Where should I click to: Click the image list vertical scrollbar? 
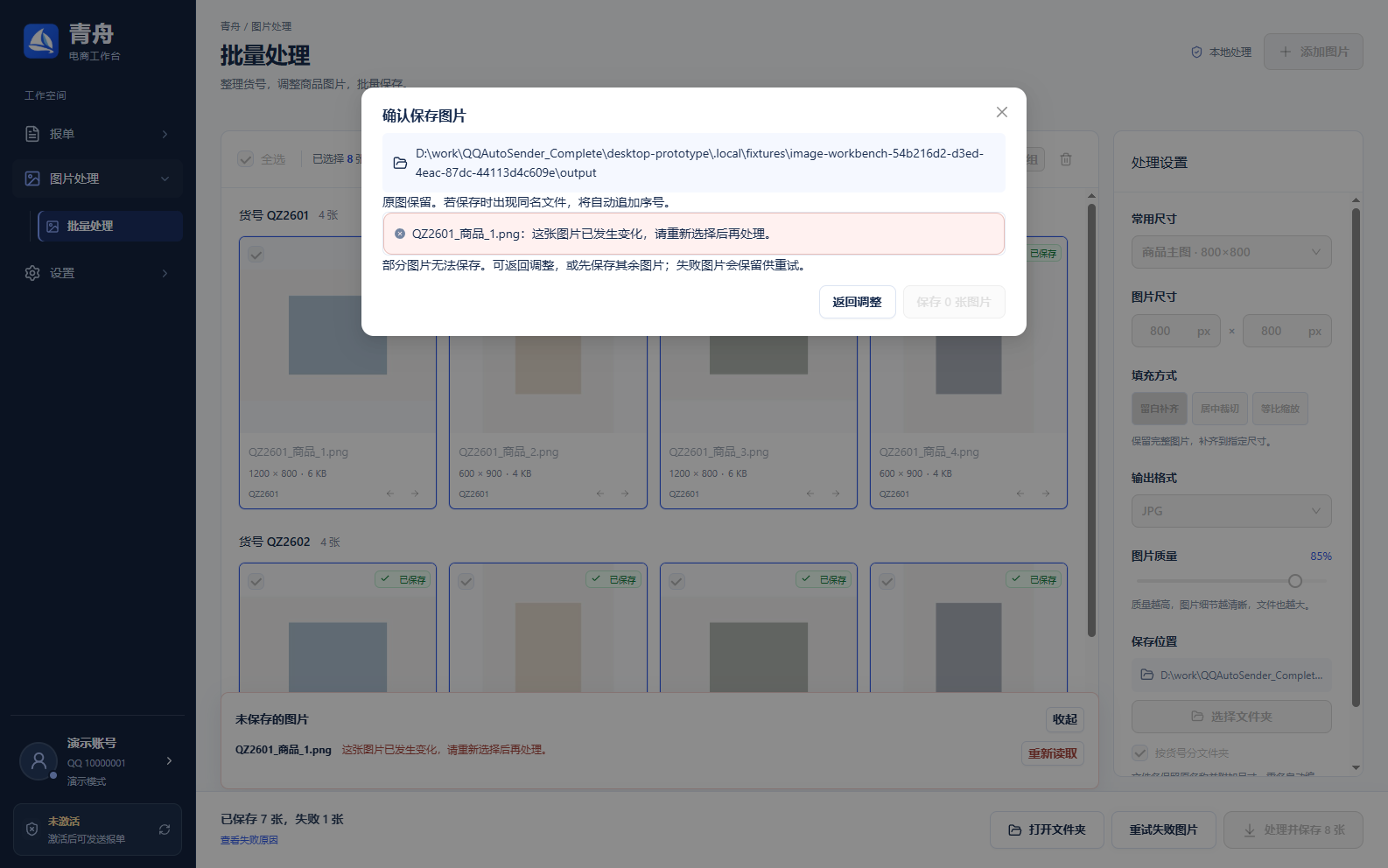1091,420
